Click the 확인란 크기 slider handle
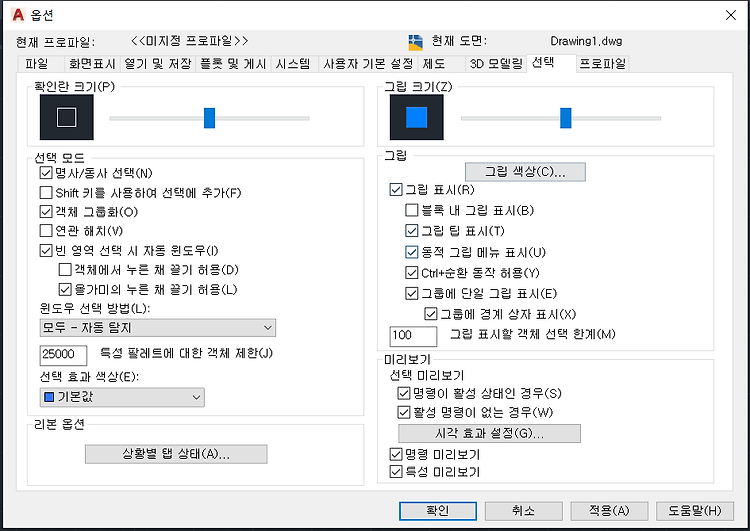 (210, 118)
